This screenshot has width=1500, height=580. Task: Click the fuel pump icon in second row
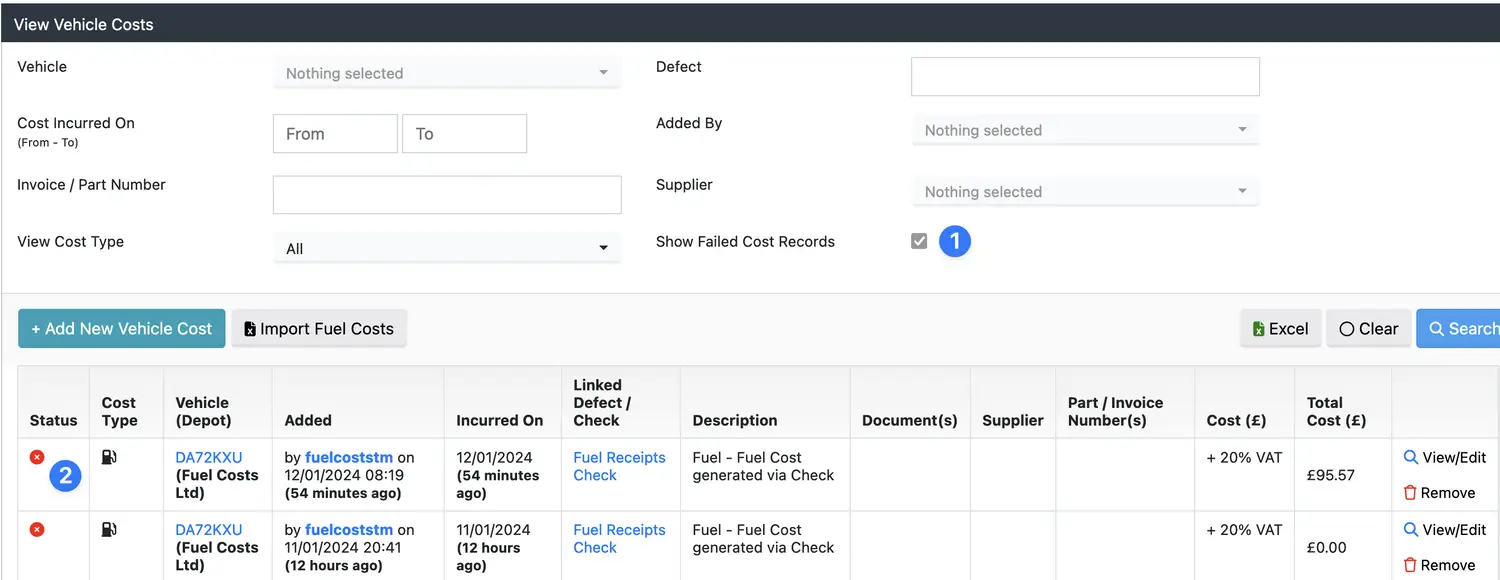[x=110, y=529]
